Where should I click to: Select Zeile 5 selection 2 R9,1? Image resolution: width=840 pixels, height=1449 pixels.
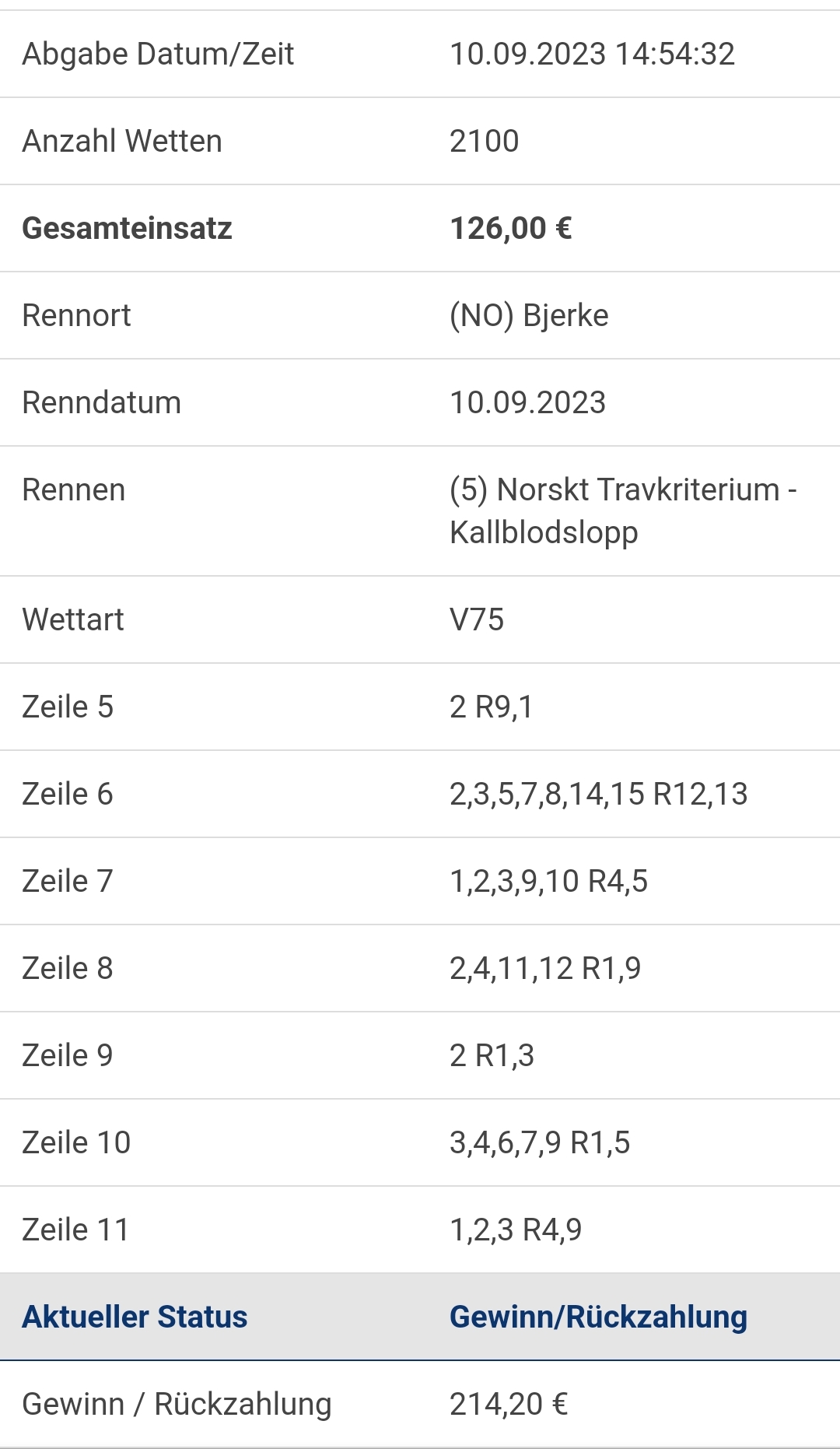click(x=492, y=707)
